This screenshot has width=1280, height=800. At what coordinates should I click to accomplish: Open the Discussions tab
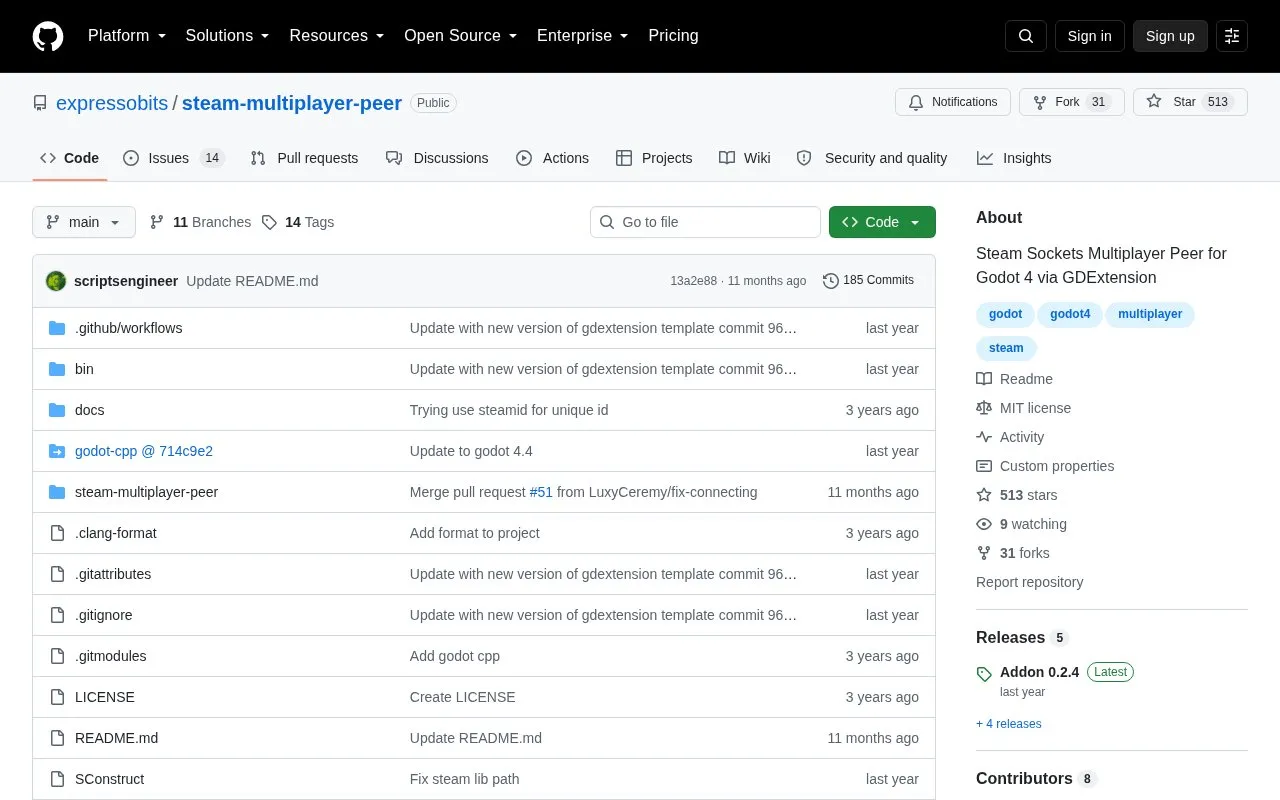point(437,158)
